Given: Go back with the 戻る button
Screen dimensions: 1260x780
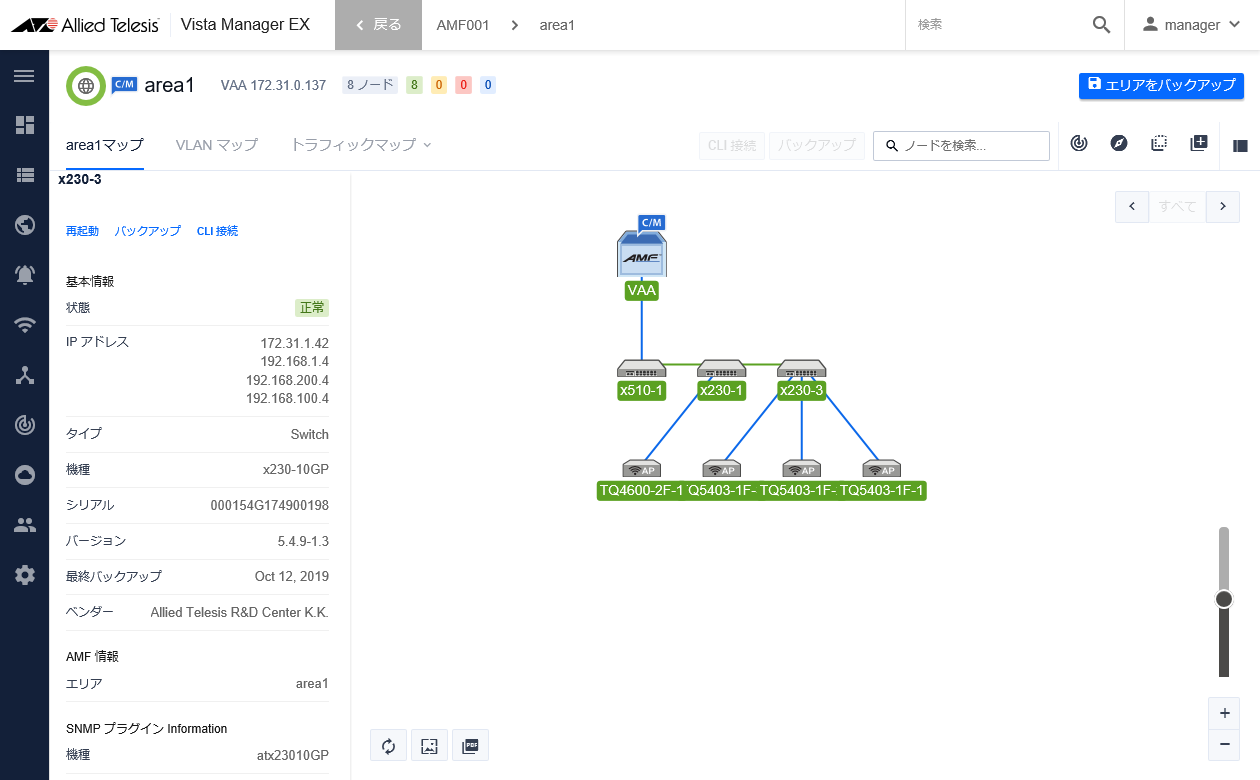Looking at the screenshot, I should (x=378, y=25).
